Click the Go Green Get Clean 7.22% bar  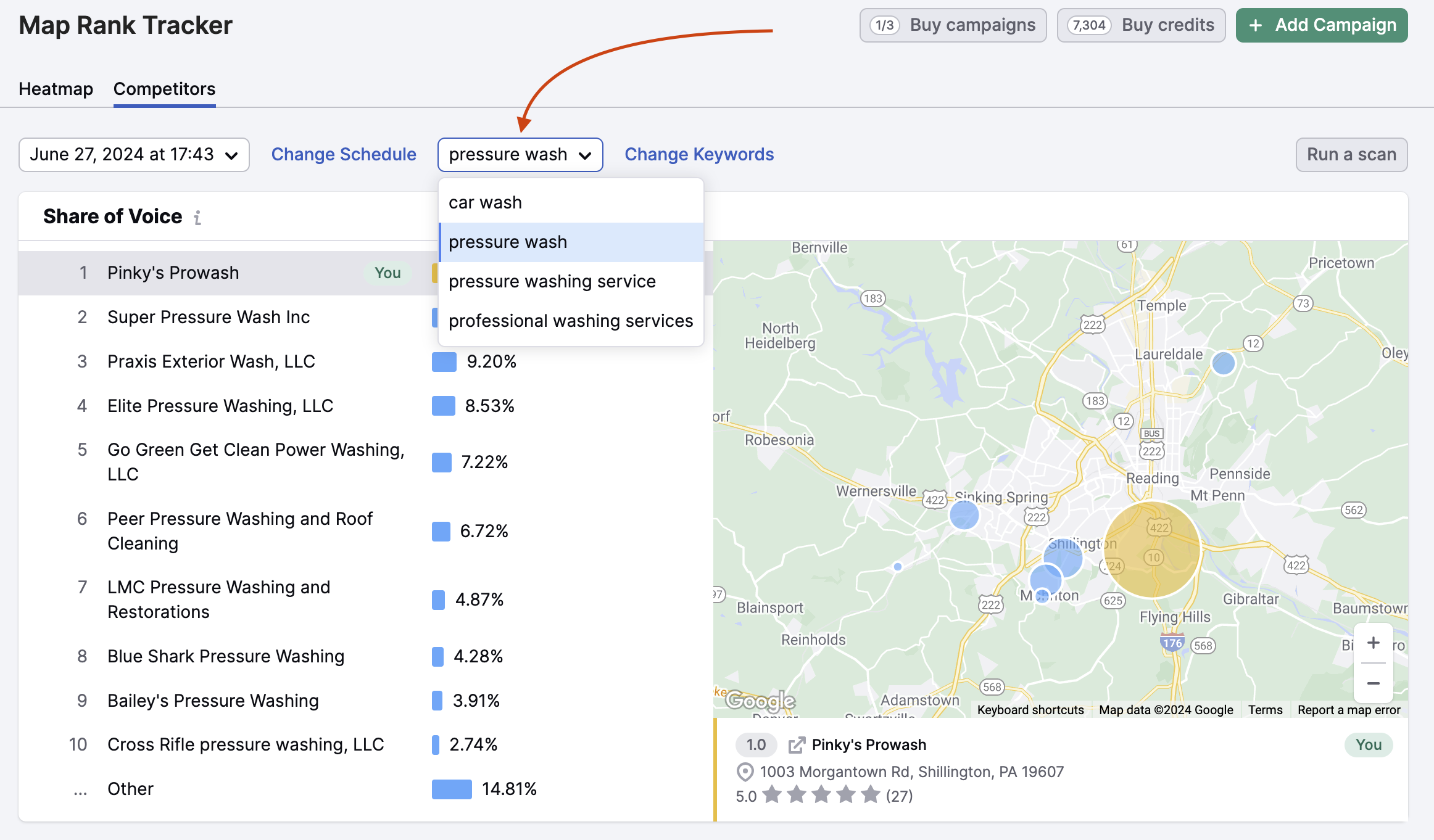coord(442,463)
